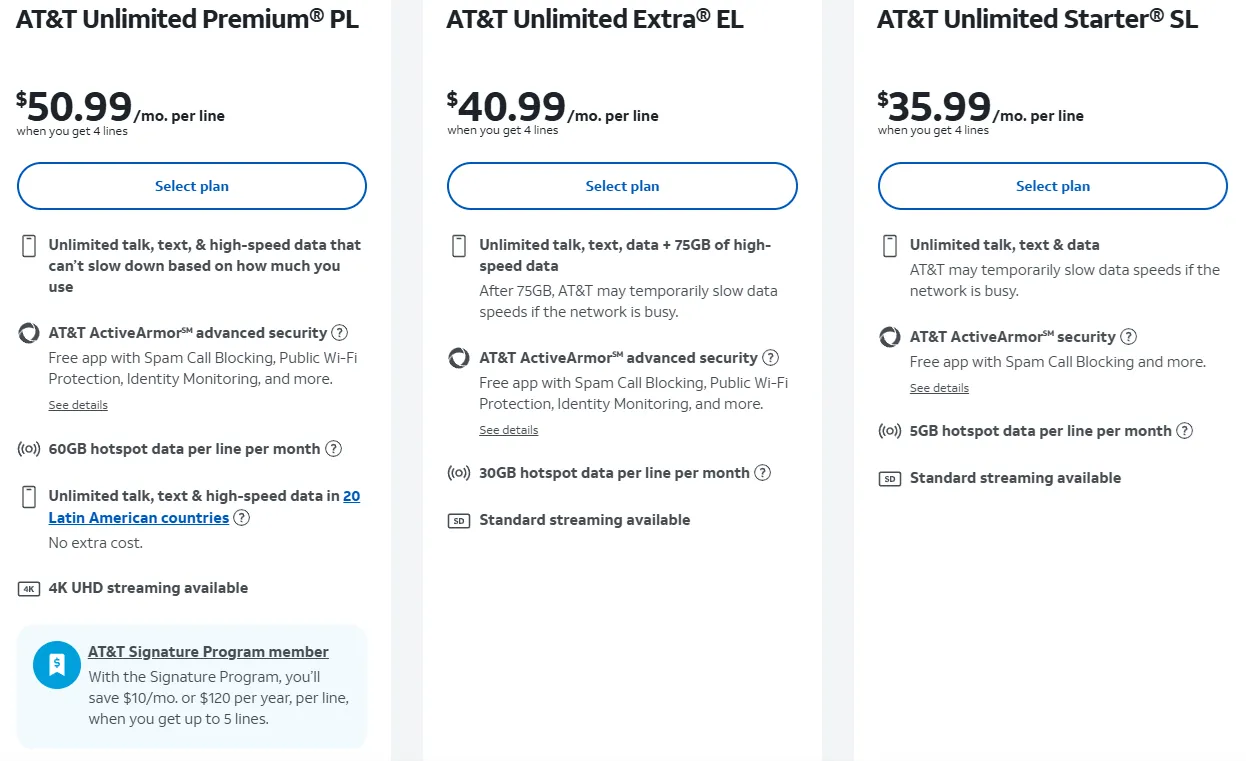This screenshot has height=761, width=1246.
Task: Open help icon beside Premium ActiveArmor advanced security
Action: point(340,333)
